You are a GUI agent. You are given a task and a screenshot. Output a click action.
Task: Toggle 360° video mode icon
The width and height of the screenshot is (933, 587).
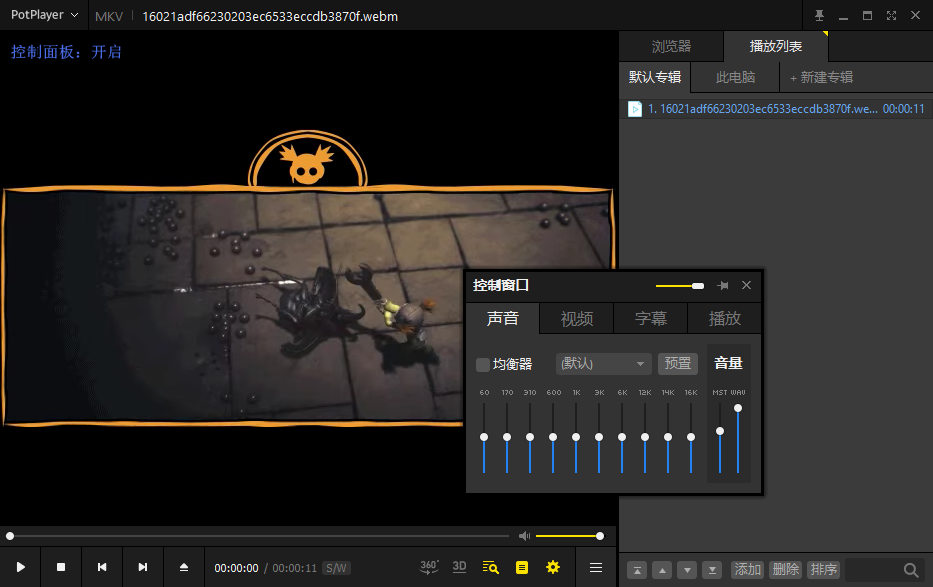429,567
